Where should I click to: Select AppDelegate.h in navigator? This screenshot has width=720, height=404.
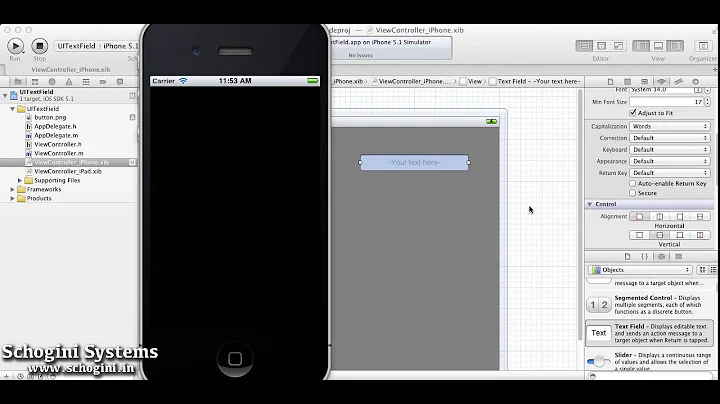click(55, 126)
